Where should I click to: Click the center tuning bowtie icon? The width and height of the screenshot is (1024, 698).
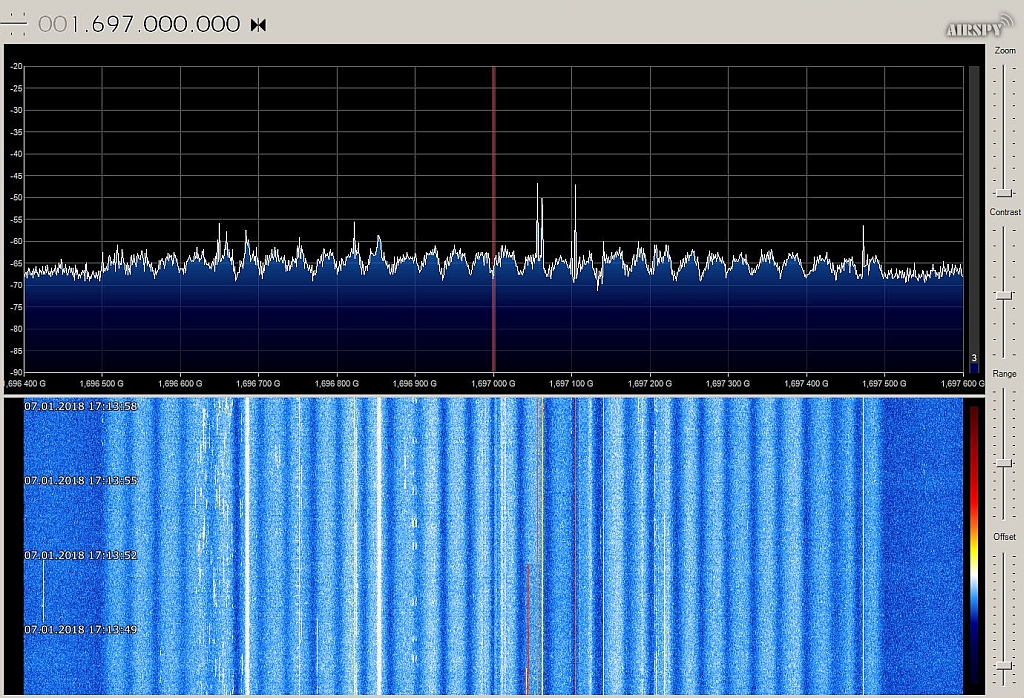[258, 25]
